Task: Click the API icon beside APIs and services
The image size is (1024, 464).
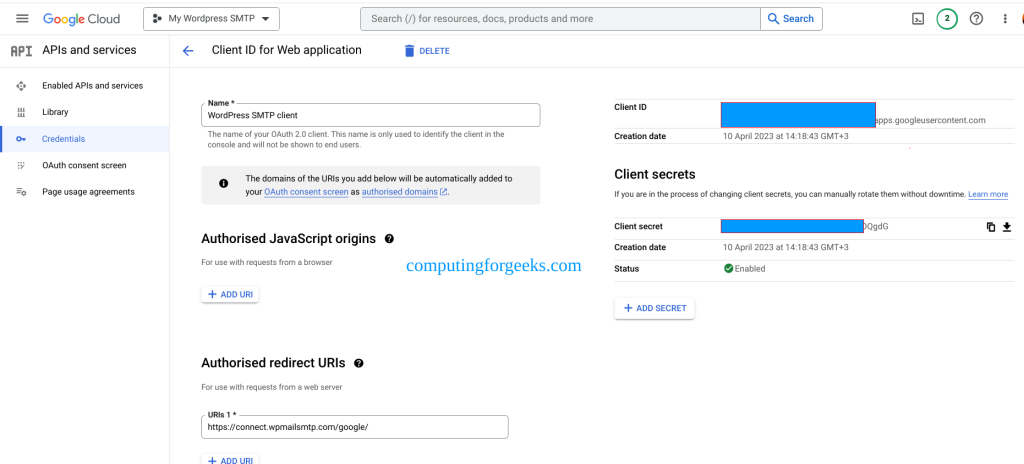Action: tap(22, 50)
